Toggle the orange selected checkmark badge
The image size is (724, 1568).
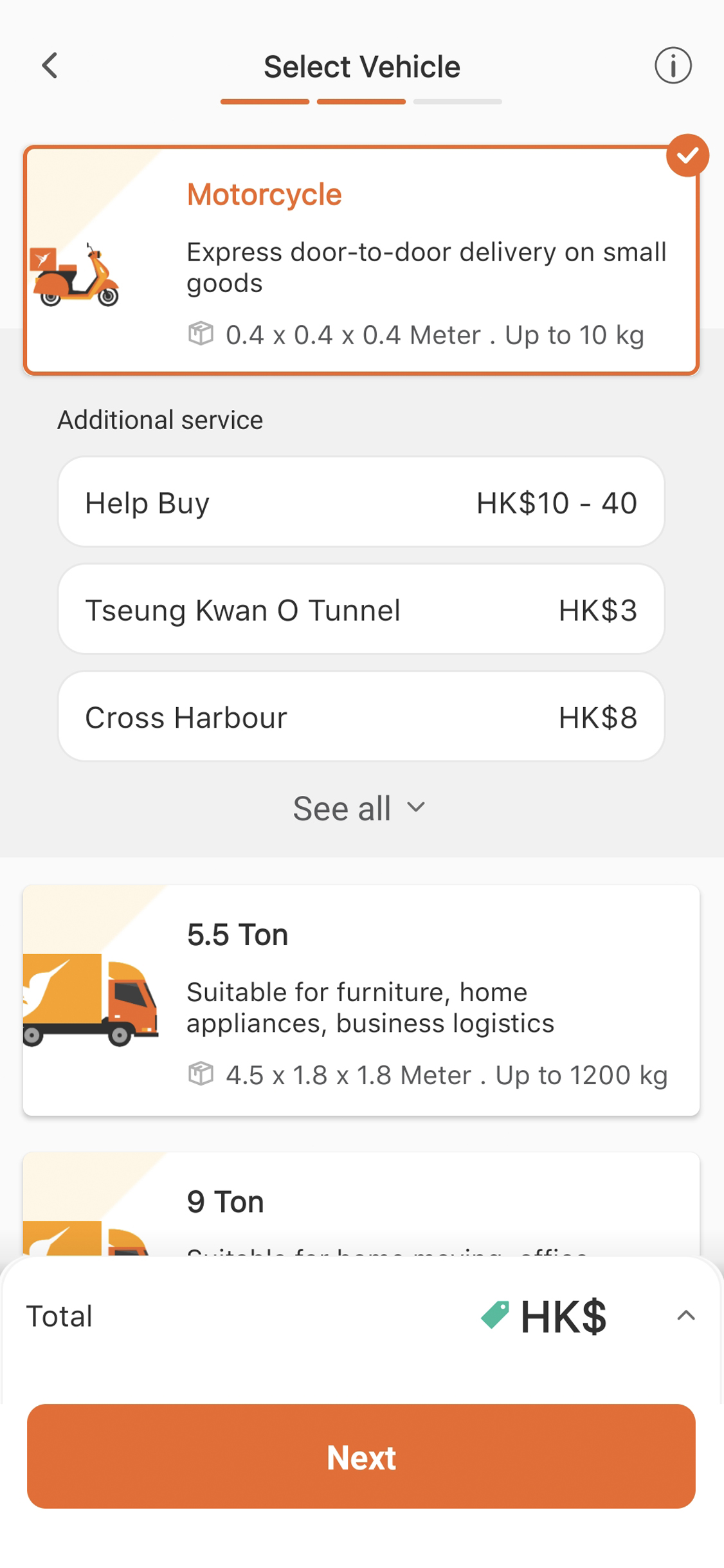point(687,156)
